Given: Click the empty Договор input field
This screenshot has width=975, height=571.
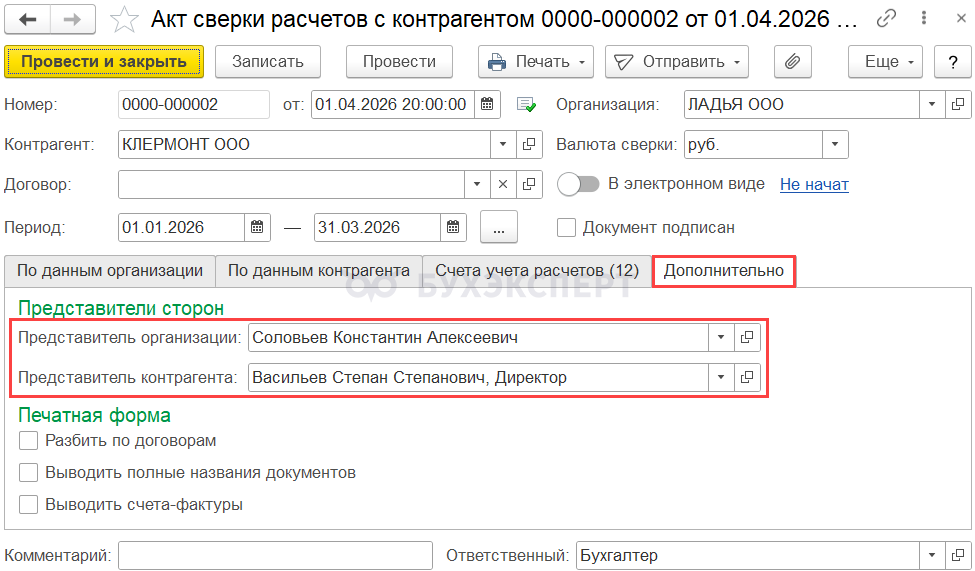Looking at the screenshot, I should 291,184.
